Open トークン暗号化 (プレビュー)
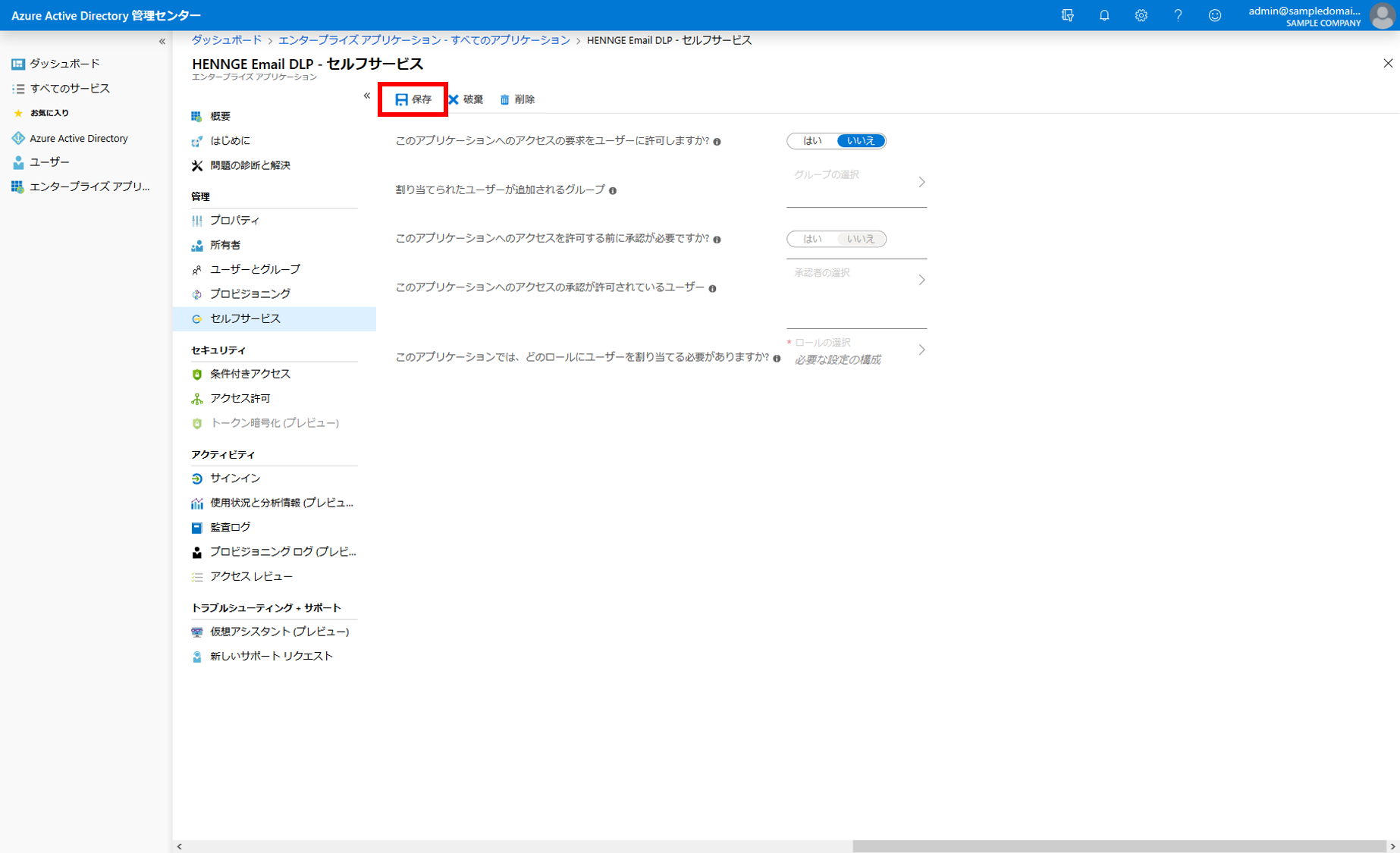The height and width of the screenshot is (853, 1400). tap(274, 423)
